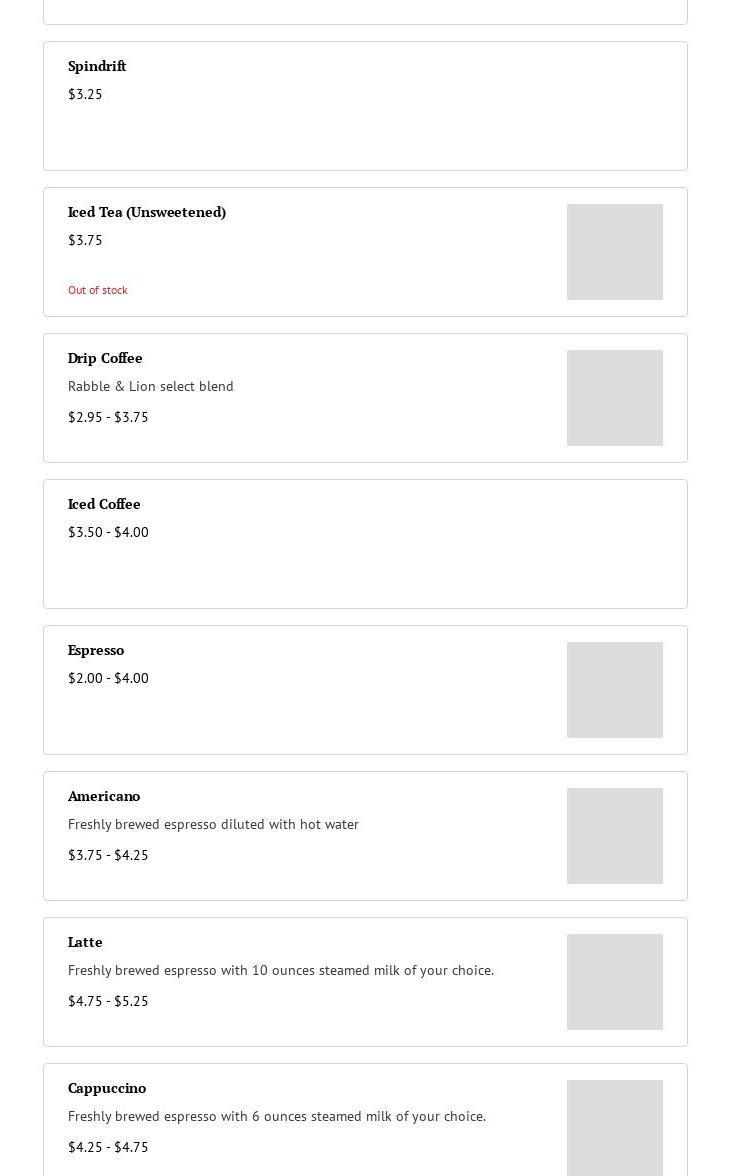The image size is (730, 1176).
Task: Click the Latte thumbnail image
Action: tap(614, 982)
